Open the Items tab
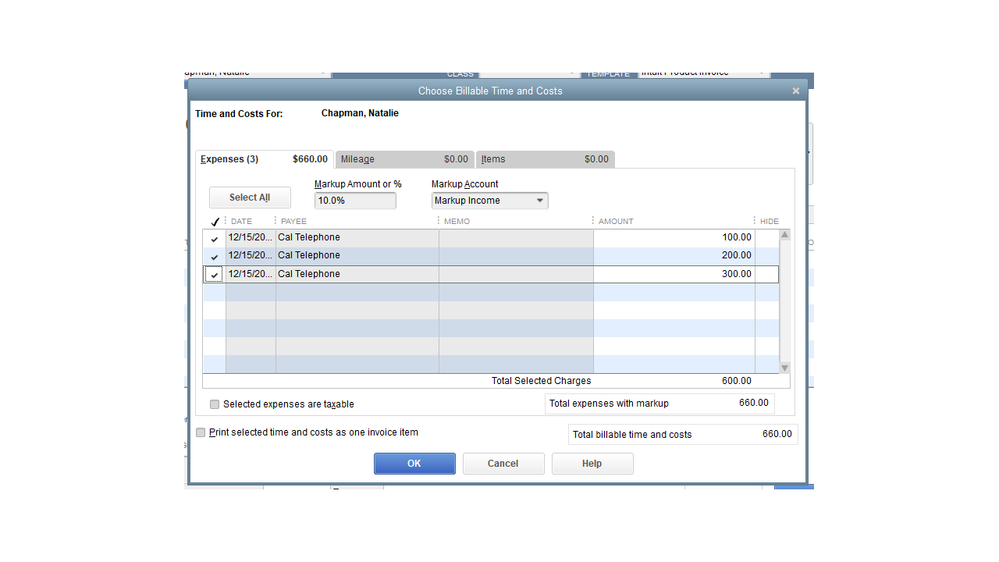The image size is (999, 562). [x=545, y=159]
